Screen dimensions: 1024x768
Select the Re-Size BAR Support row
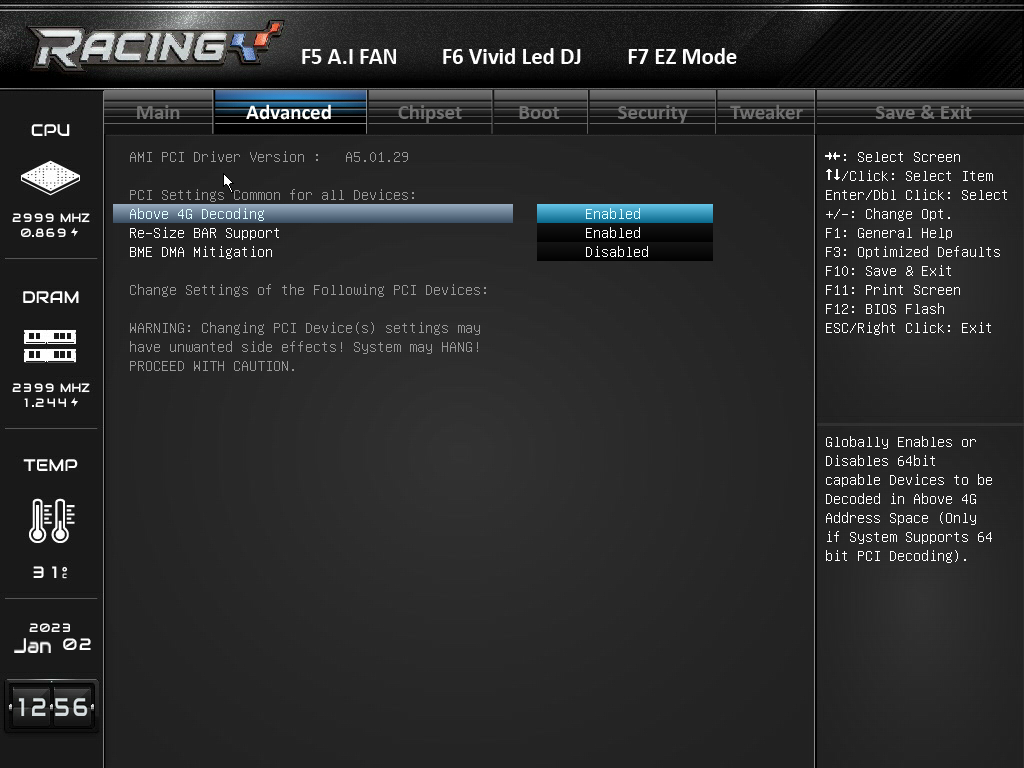[313, 233]
